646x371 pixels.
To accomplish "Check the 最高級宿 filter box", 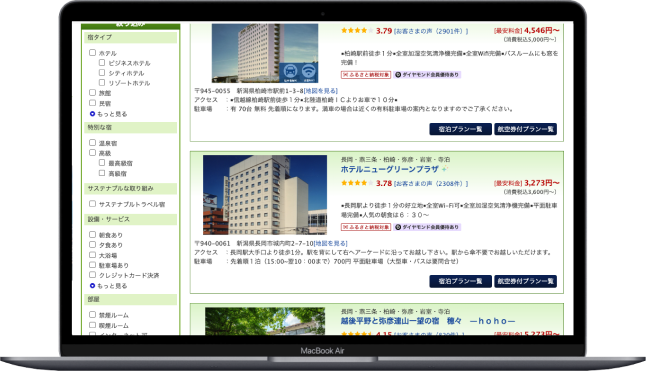I will pos(102,163).
